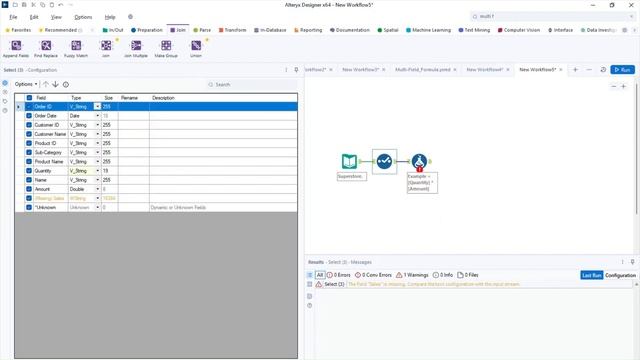The image size is (640, 360).
Task: Open type dropdown for Name field
Action: pyautogui.click(x=98, y=180)
